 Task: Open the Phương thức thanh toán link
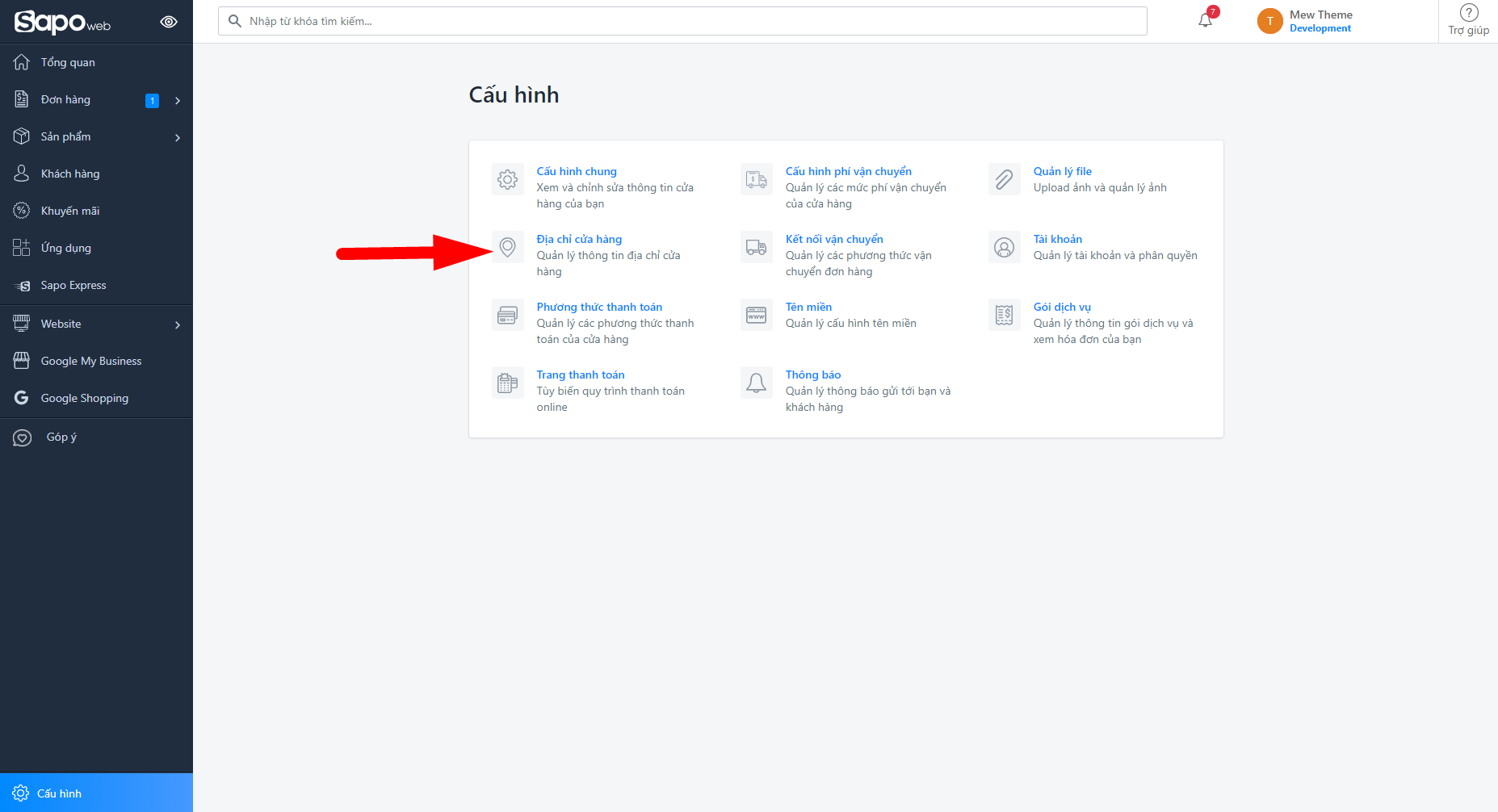tap(599, 307)
